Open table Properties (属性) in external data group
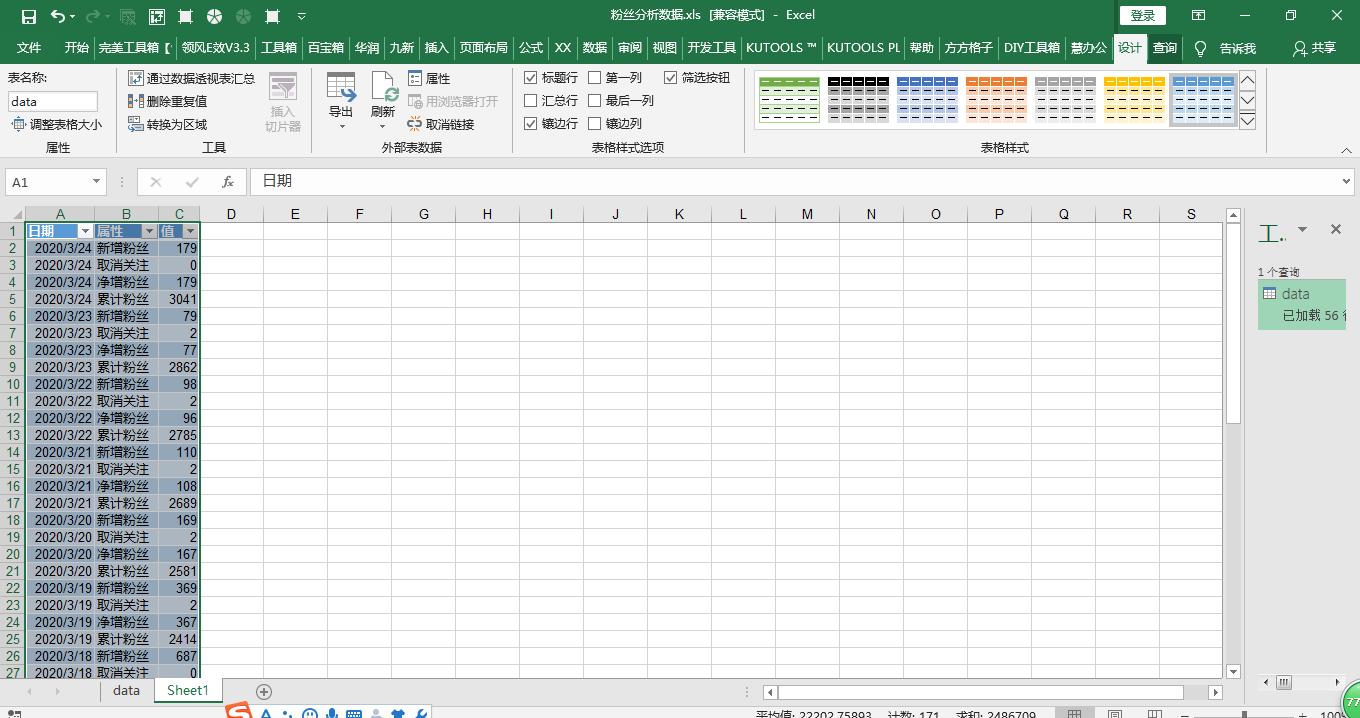Screen dimensions: 1360x718 tap(430, 78)
